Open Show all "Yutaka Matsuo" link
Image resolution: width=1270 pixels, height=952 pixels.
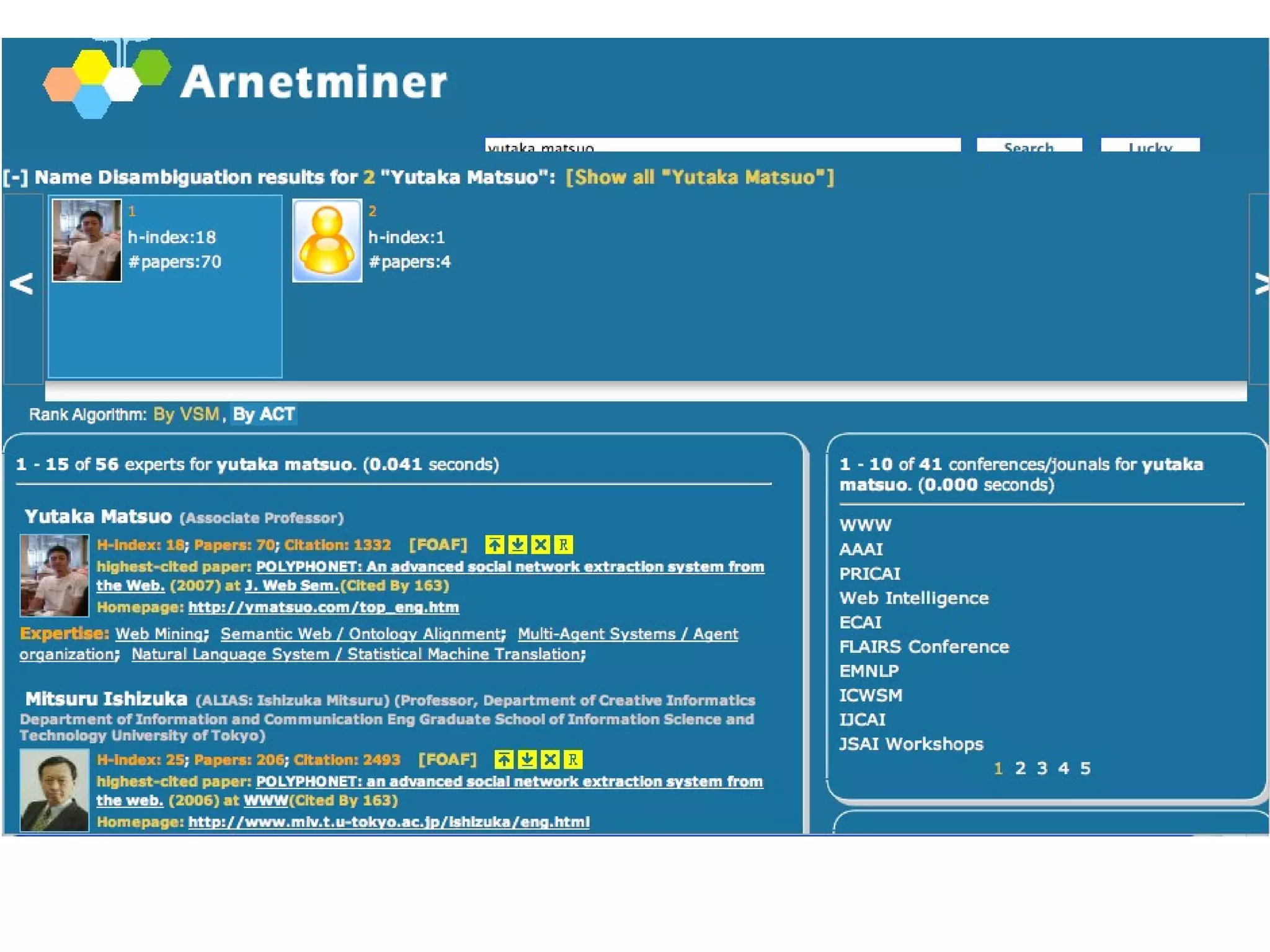(x=699, y=177)
